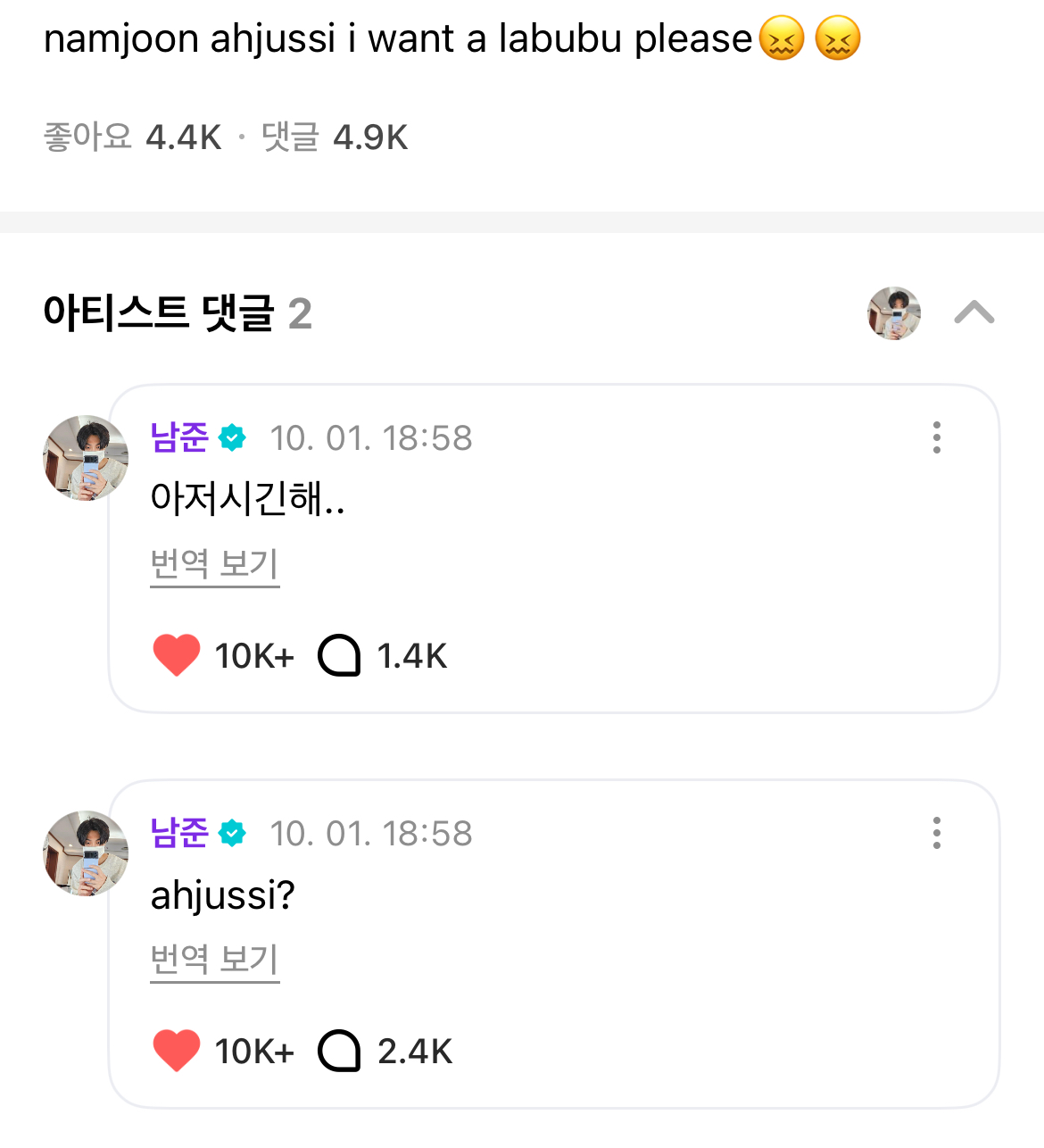The height and width of the screenshot is (1148, 1044).
Task: Open the profile picture on the first comment
Action: (x=86, y=458)
